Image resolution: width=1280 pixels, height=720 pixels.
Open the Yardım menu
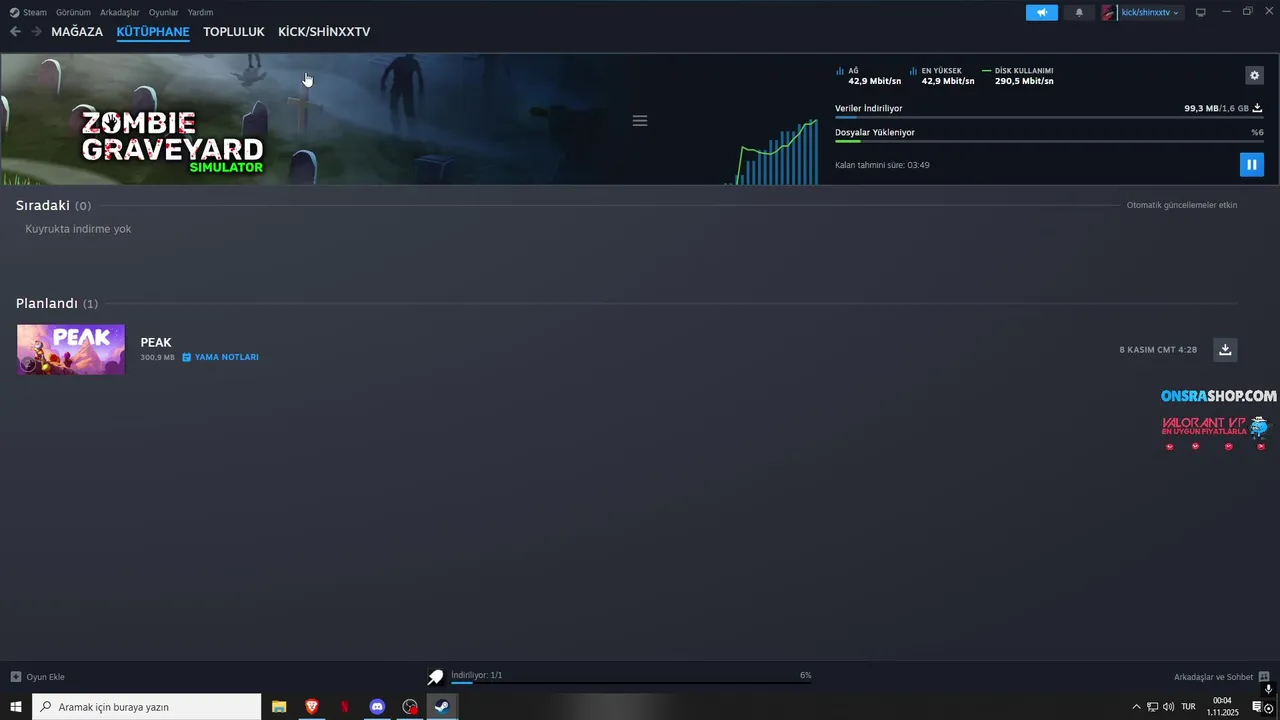click(x=200, y=12)
